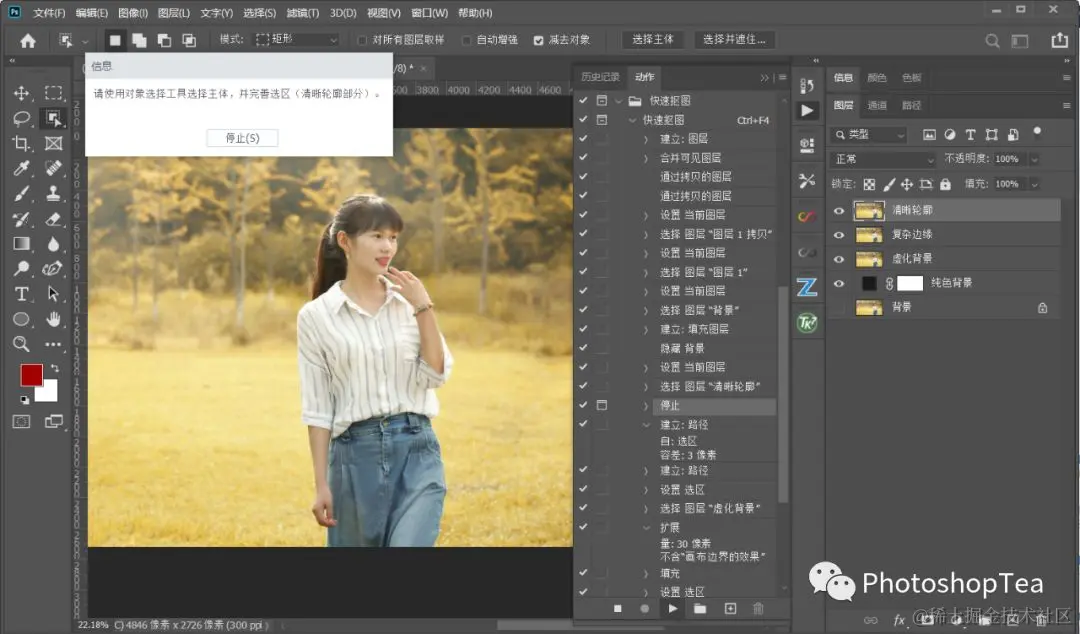
Task: Enable the 对所有图层取样 checkbox
Action: (362, 41)
